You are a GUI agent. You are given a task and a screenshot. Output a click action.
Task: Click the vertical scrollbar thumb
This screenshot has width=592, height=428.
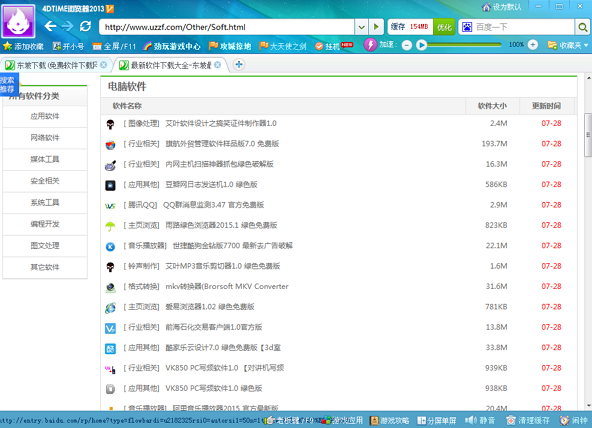[588, 135]
